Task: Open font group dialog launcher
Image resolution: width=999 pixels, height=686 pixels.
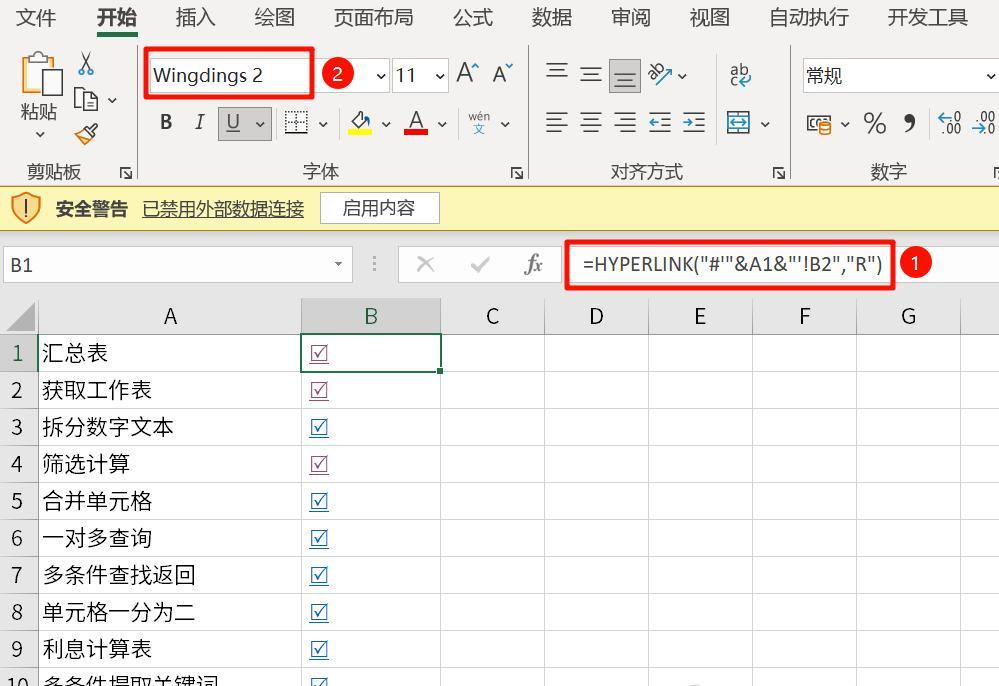Action: point(517,172)
